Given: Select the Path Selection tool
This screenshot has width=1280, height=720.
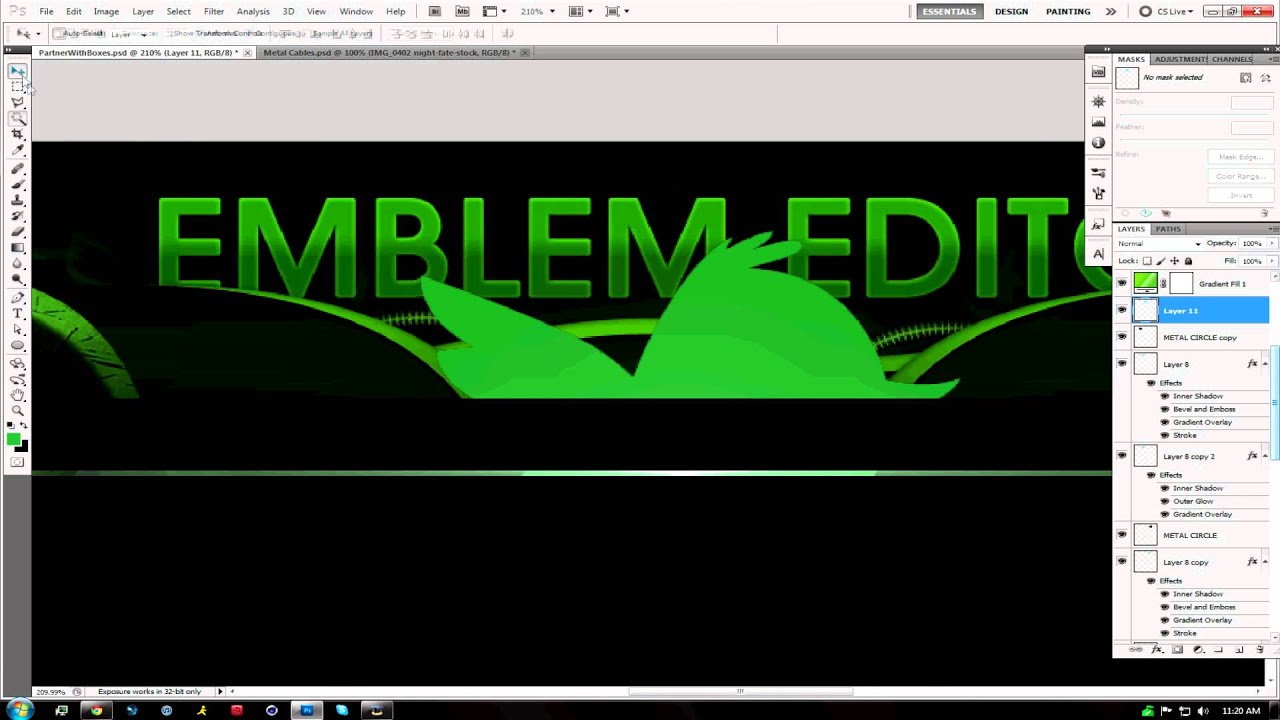Looking at the screenshot, I should 17,330.
